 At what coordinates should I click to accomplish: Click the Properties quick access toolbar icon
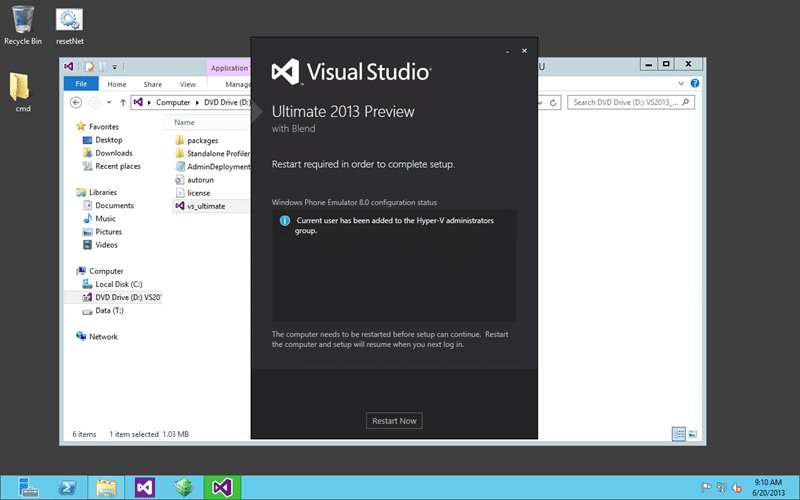(x=90, y=67)
